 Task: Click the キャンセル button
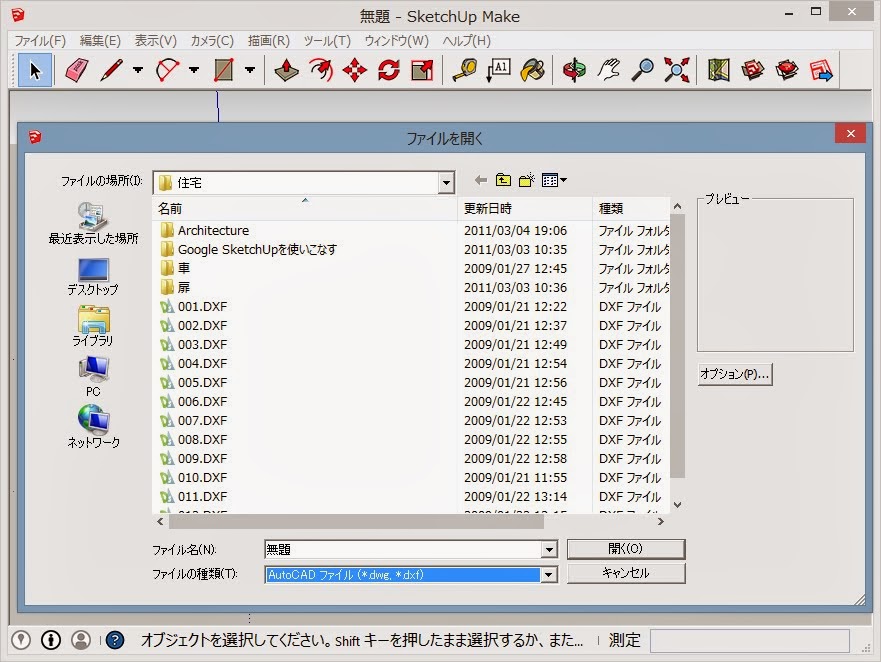tap(626, 573)
